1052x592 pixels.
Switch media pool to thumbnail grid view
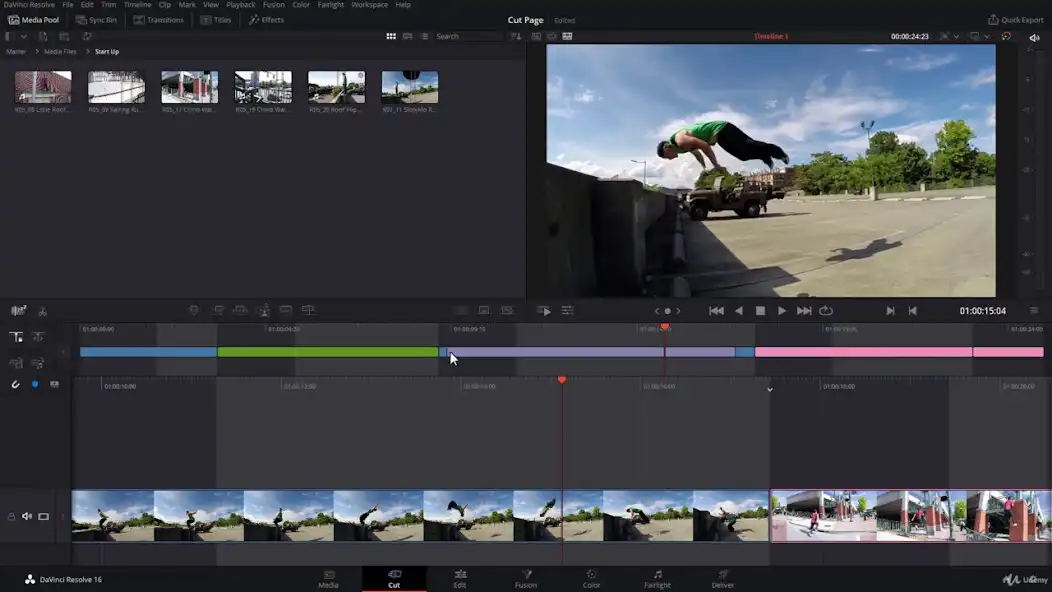click(390, 36)
